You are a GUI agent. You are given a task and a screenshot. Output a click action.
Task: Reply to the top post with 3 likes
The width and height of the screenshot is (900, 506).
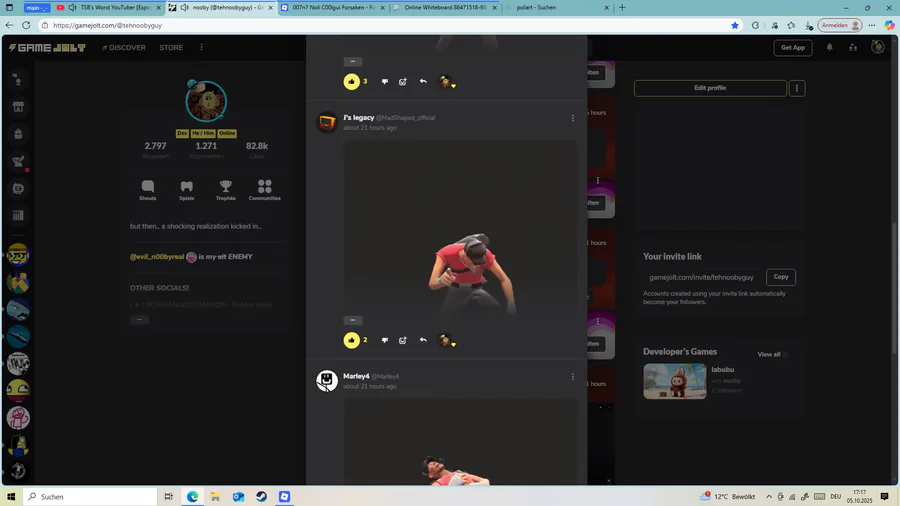click(423, 81)
